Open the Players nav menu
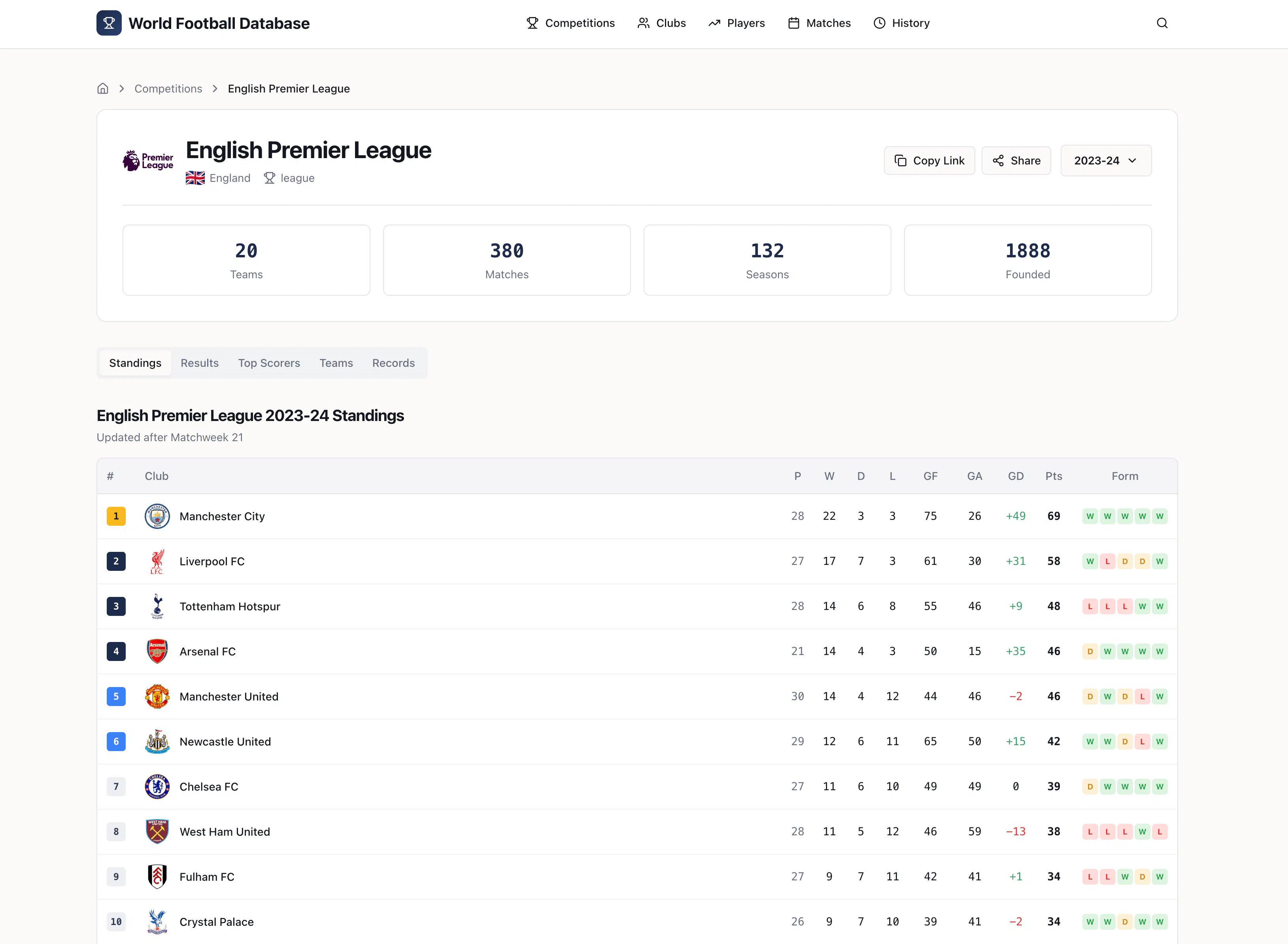1288x944 pixels. [x=737, y=23]
